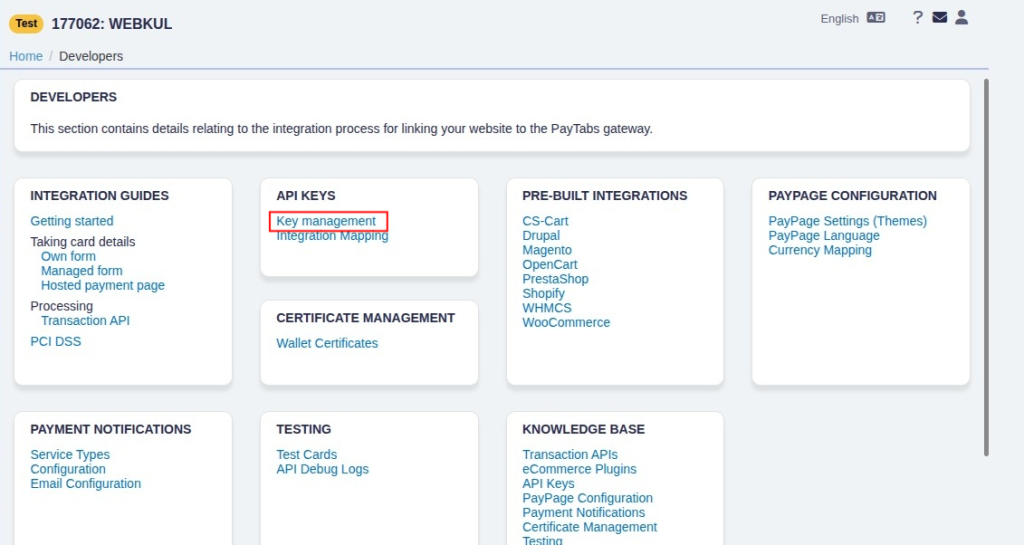This screenshot has width=1024, height=545.
Task: Open Knowledge Base Certificate Management link
Action: 590,527
